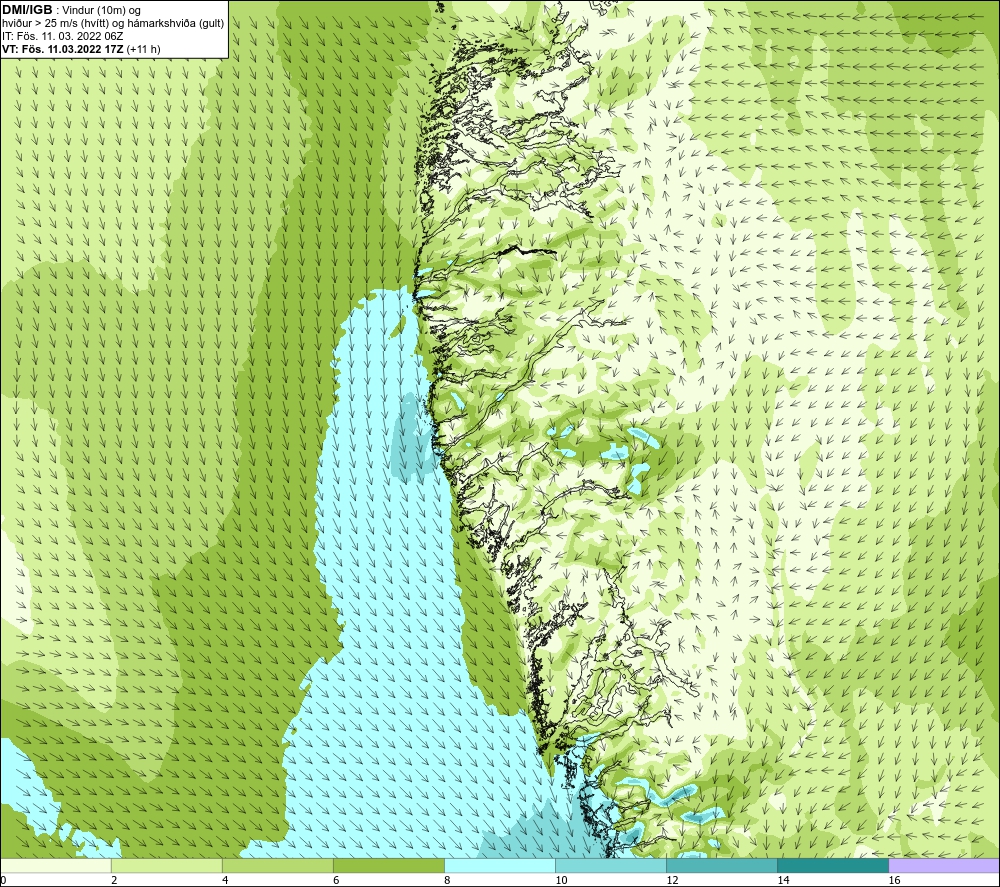Click the dark teal 14–16 m/s legend swatch
The width and height of the screenshot is (1000, 887).
[833, 865]
